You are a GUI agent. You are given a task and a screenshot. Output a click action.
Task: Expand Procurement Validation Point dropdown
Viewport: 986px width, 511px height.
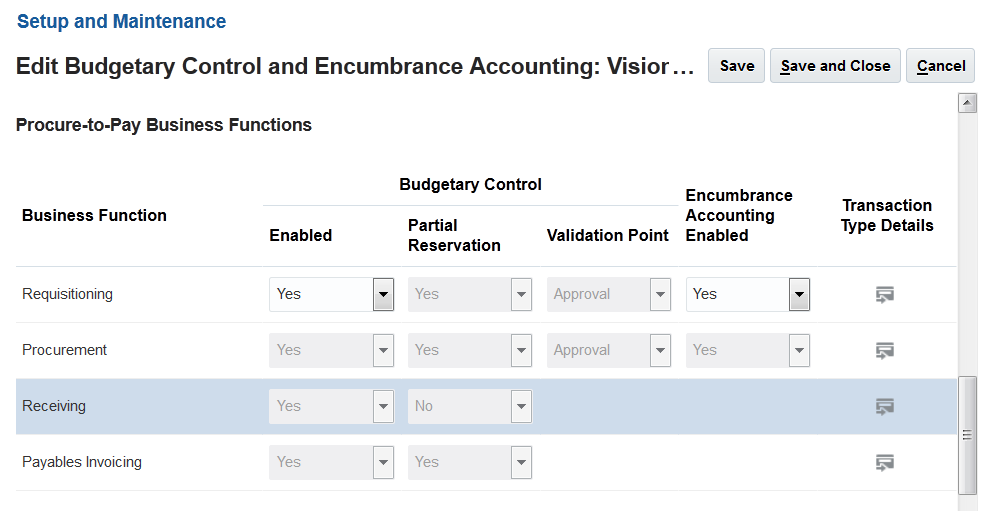point(660,350)
